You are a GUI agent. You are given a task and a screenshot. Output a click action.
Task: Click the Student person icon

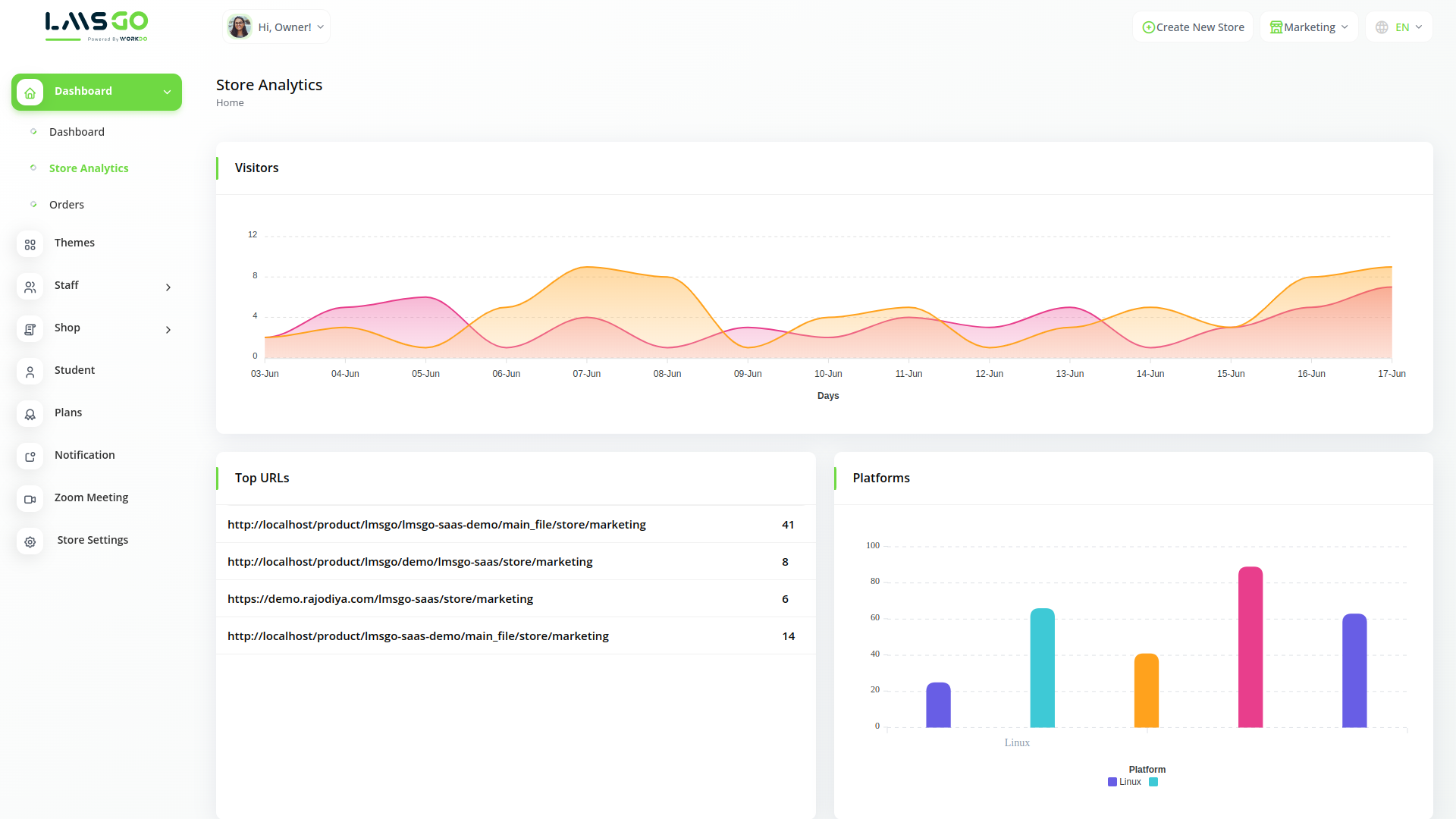point(30,372)
